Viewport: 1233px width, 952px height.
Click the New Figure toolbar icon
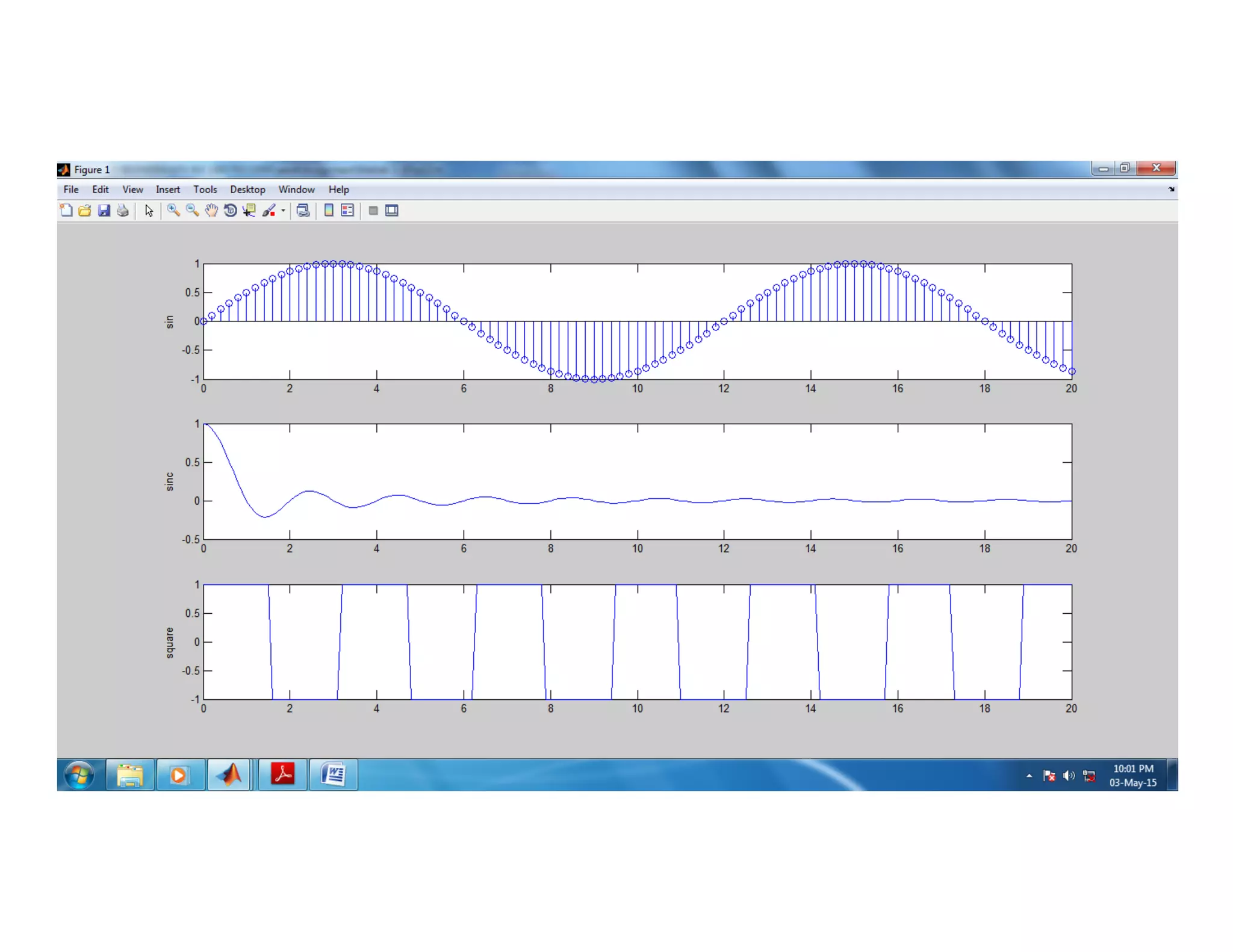point(66,211)
